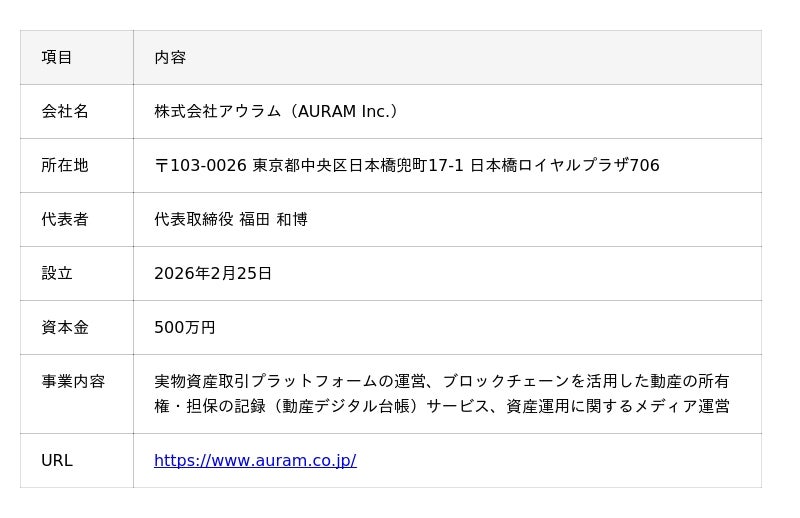
Task: Click the 500万円 capital value
Action: click(185, 327)
